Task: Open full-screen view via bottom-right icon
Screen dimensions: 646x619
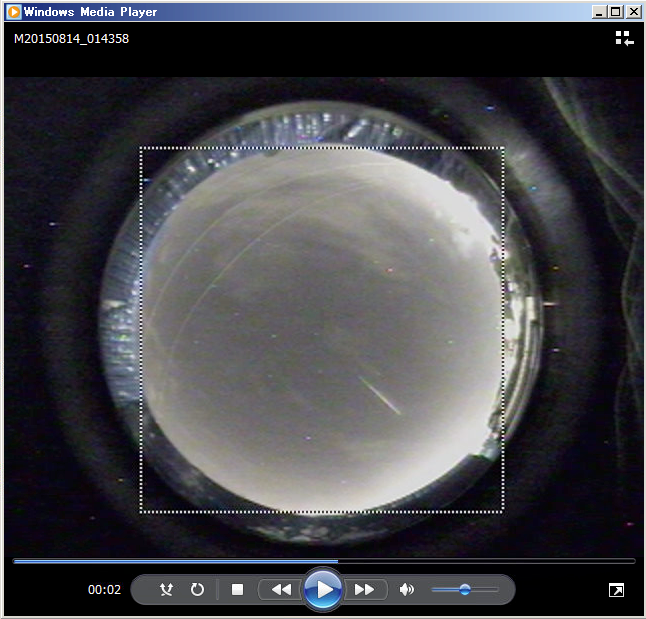Action: (x=616, y=591)
